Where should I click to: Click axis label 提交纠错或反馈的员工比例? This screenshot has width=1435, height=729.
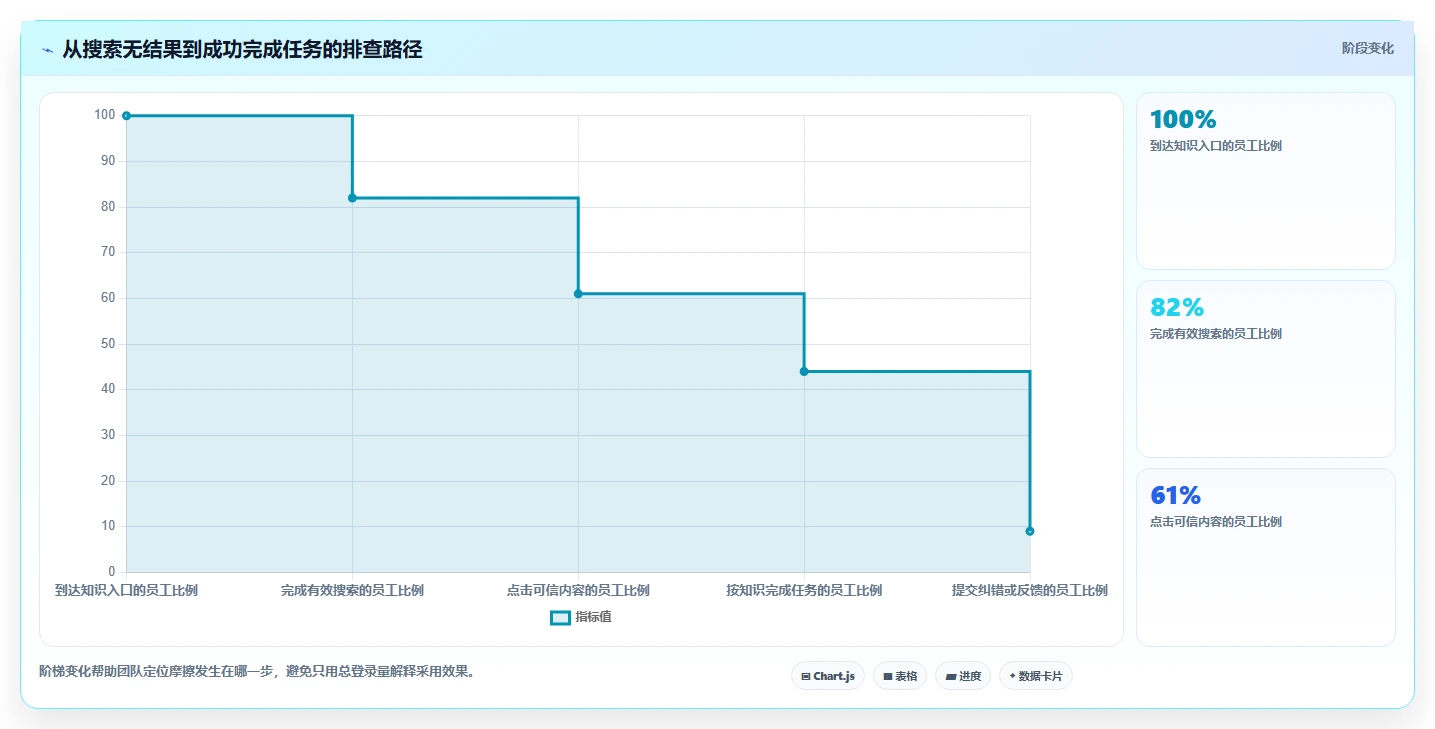tap(1030, 590)
